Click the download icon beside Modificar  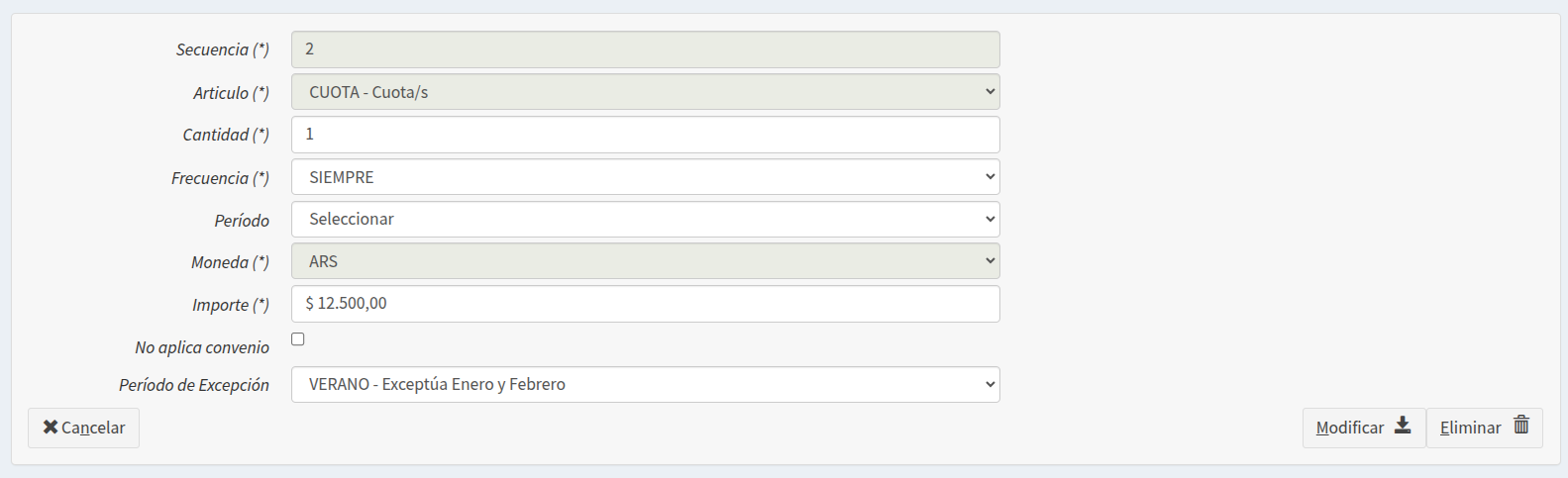tap(1403, 426)
